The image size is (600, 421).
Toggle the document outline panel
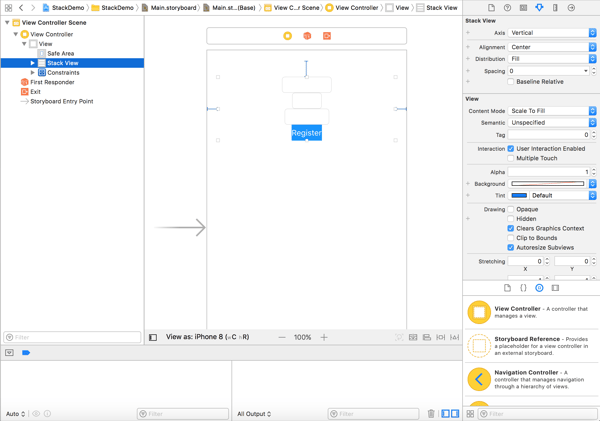coord(153,337)
